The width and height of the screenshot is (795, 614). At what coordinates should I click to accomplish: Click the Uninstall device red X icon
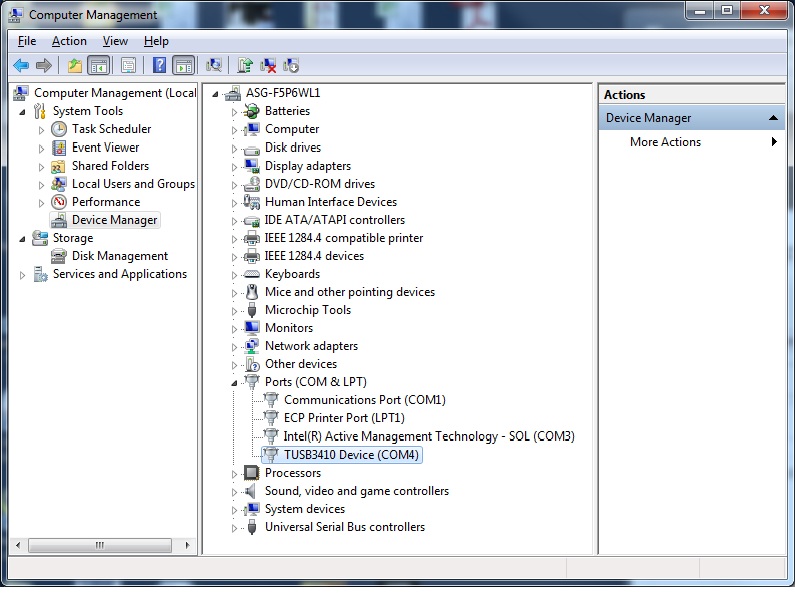268,65
